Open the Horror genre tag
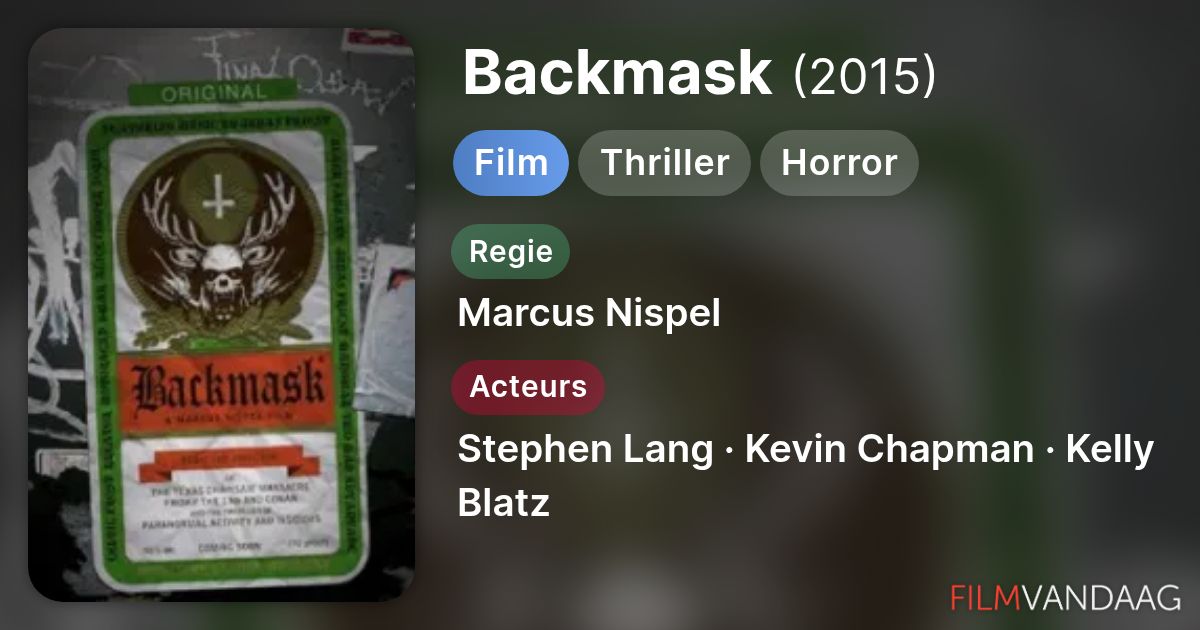1200x630 pixels. click(839, 162)
